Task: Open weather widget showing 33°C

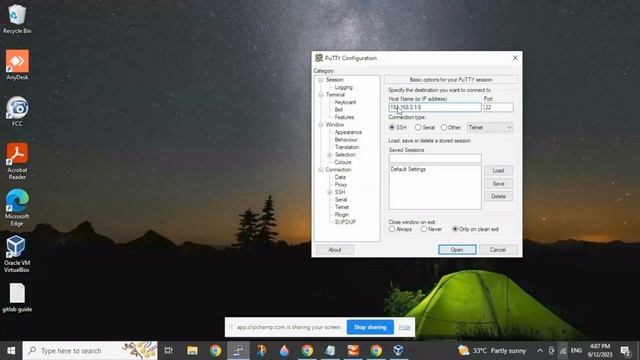Action: coord(492,351)
